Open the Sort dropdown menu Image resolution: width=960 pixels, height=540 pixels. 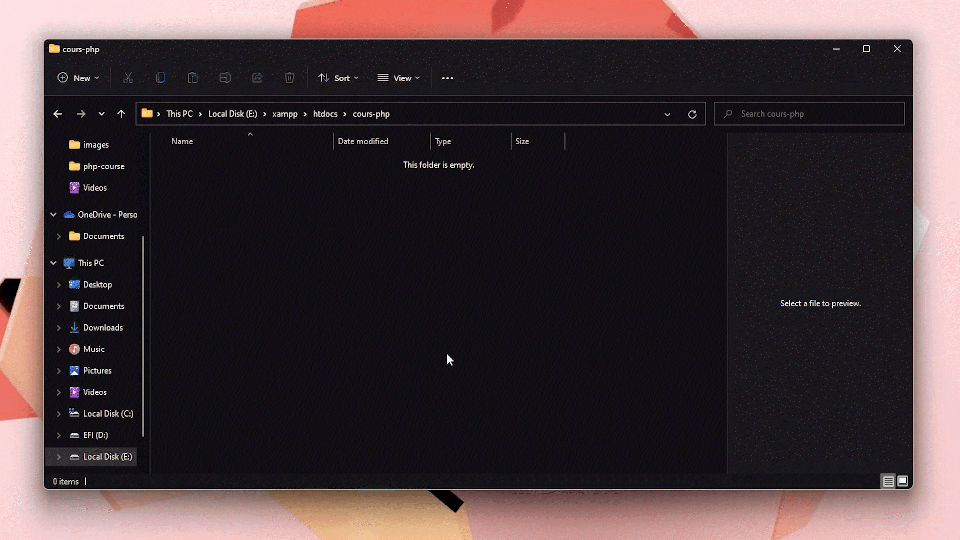tap(338, 78)
